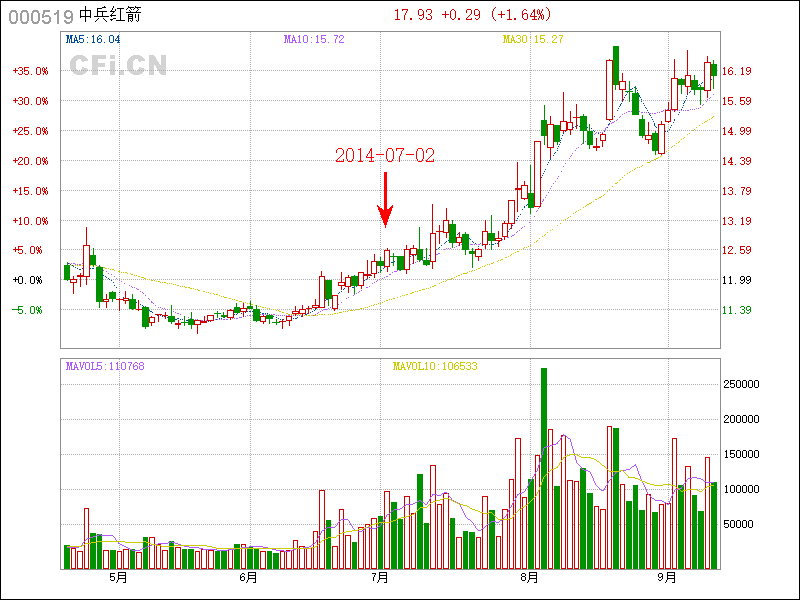Click the 13.19 price axis label
The image size is (800, 600).
[x=737, y=221]
